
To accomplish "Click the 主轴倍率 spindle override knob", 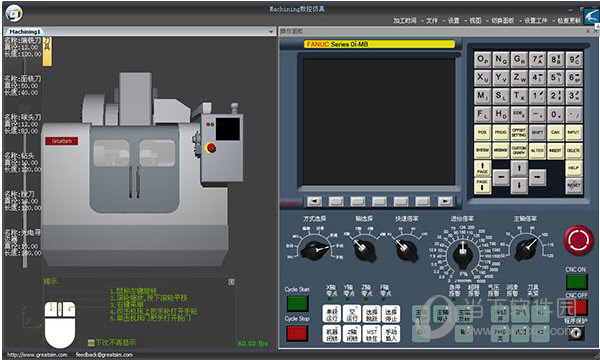I will point(527,249).
